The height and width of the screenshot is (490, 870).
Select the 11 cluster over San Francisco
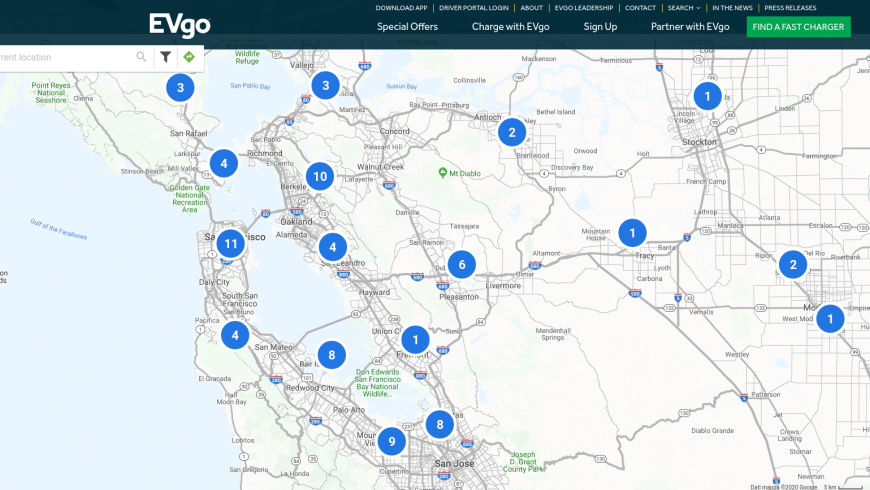(x=231, y=244)
